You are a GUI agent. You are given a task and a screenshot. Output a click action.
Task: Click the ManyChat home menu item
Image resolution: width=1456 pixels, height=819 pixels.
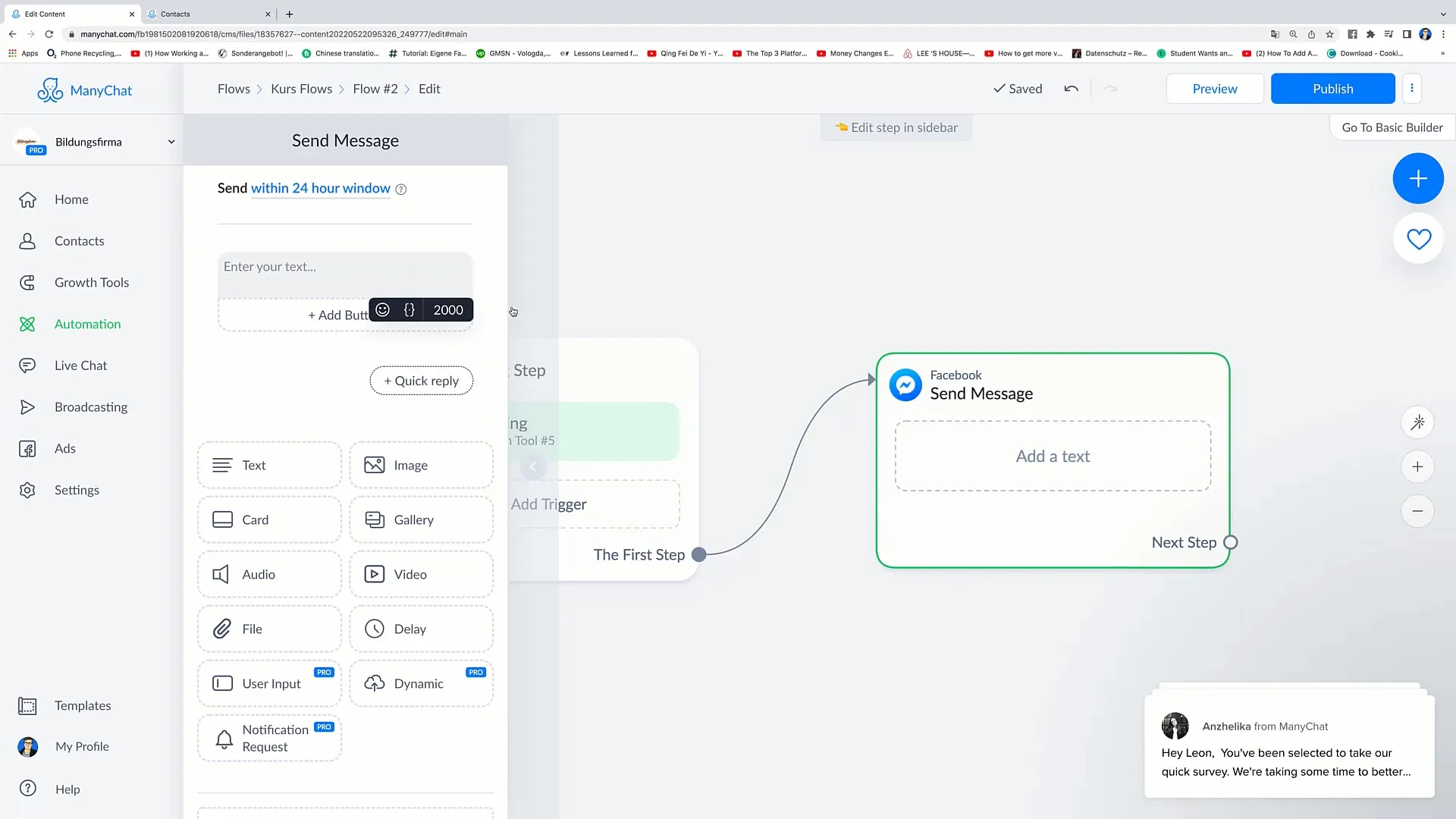(71, 199)
